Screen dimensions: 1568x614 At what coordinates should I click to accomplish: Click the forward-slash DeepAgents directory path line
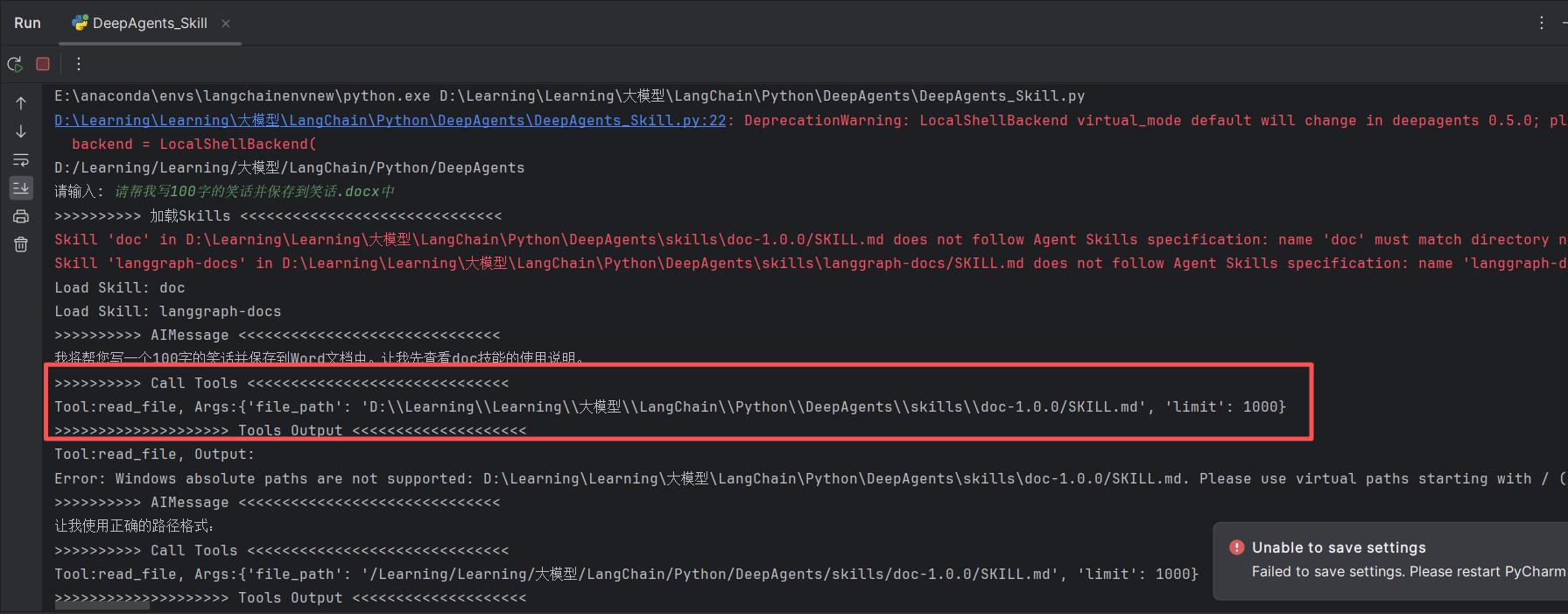(290, 167)
